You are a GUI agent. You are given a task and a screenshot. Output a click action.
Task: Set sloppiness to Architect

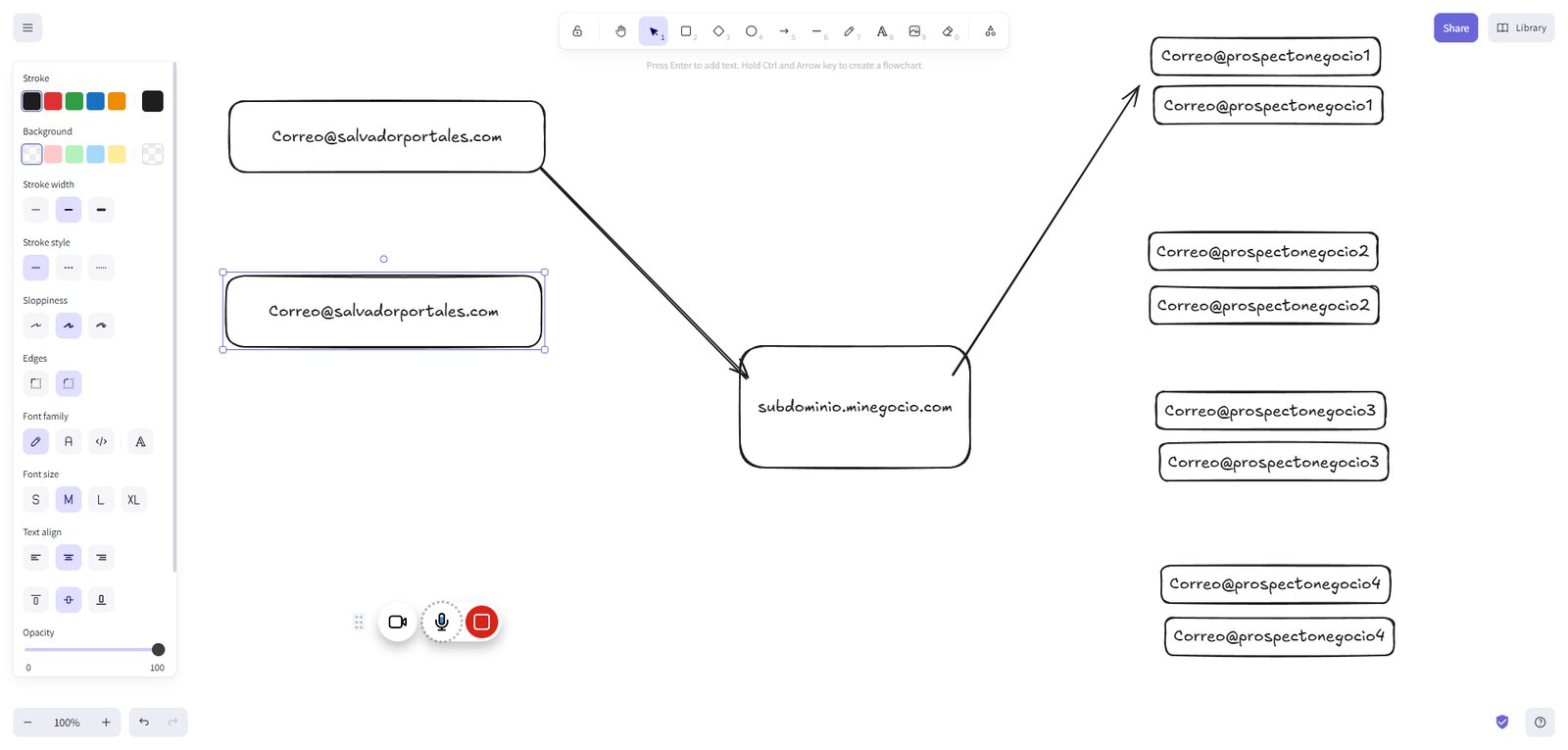point(36,325)
